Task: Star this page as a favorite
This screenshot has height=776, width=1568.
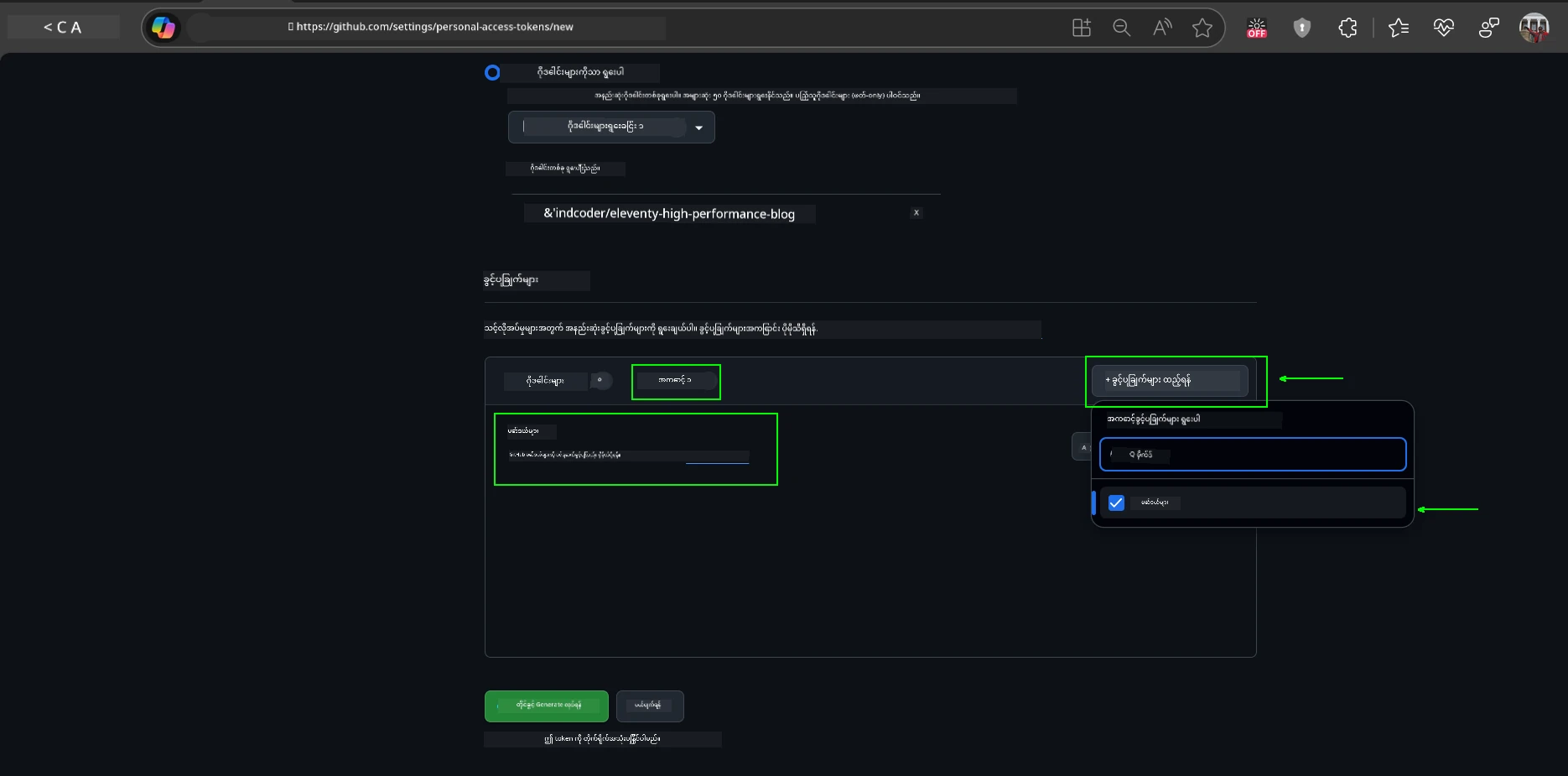Action: click(1202, 28)
